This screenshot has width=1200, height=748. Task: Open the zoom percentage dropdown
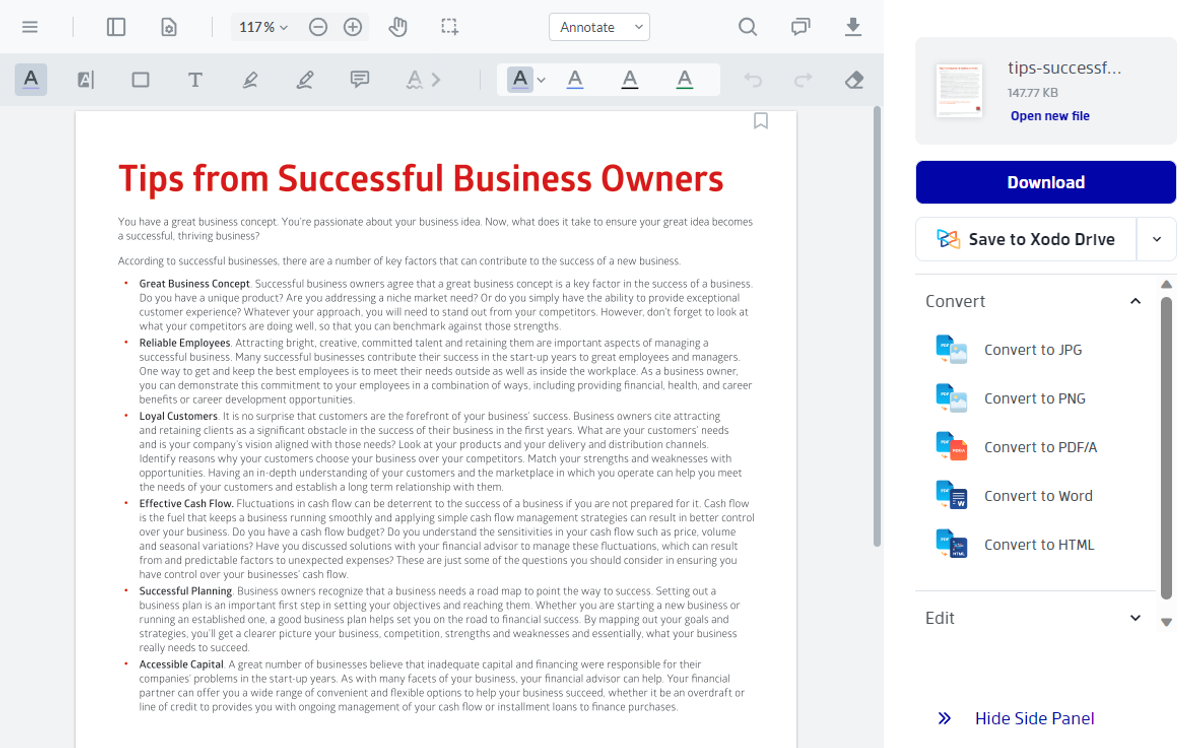tap(263, 27)
